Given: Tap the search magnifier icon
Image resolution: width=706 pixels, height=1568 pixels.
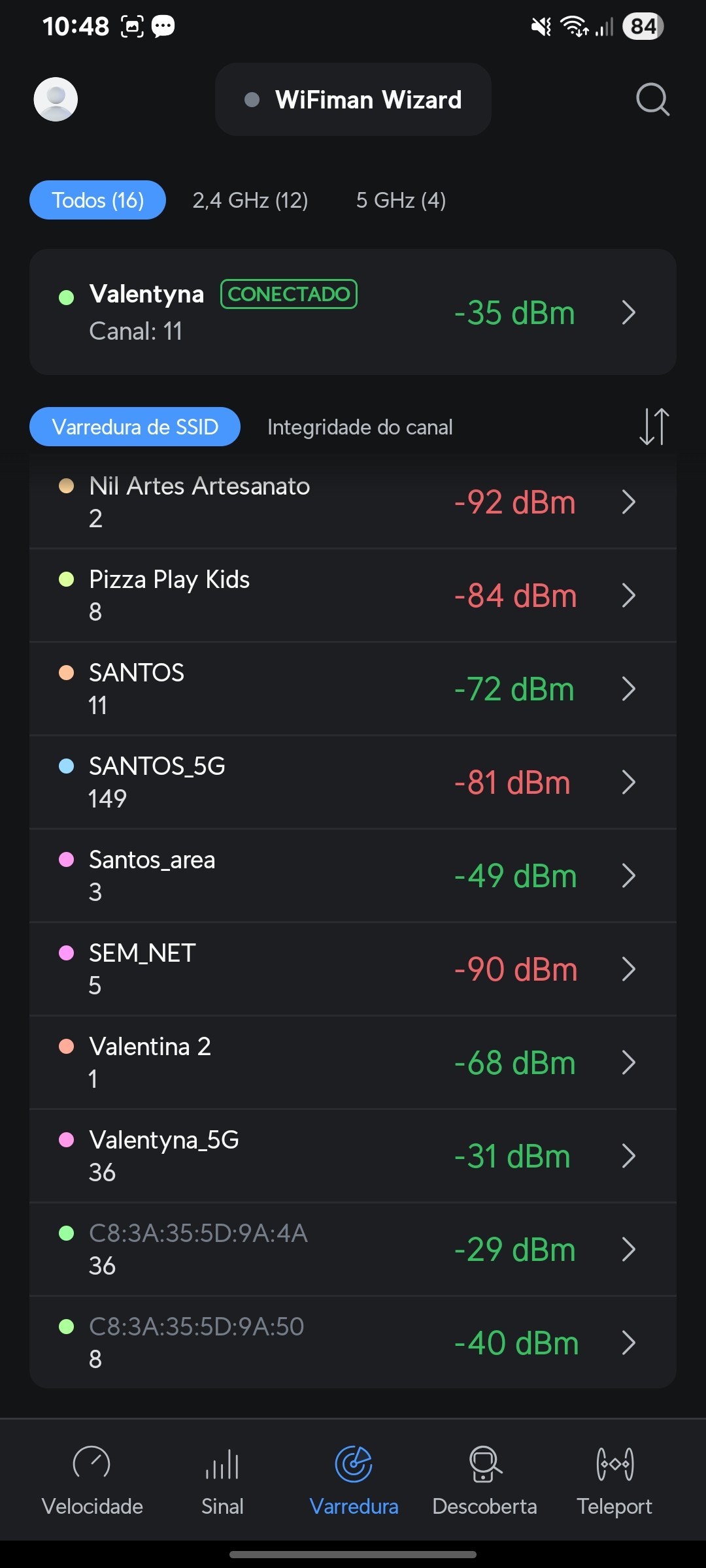Looking at the screenshot, I should click(x=652, y=99).
